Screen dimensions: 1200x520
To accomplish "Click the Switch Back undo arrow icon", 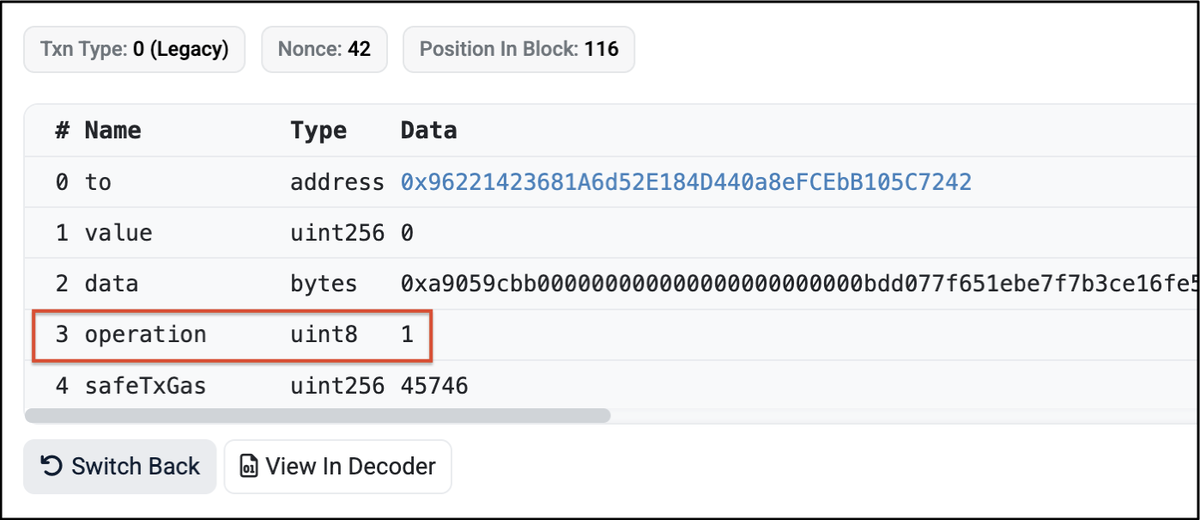I will pyautogui.click(x=51, y=467).
